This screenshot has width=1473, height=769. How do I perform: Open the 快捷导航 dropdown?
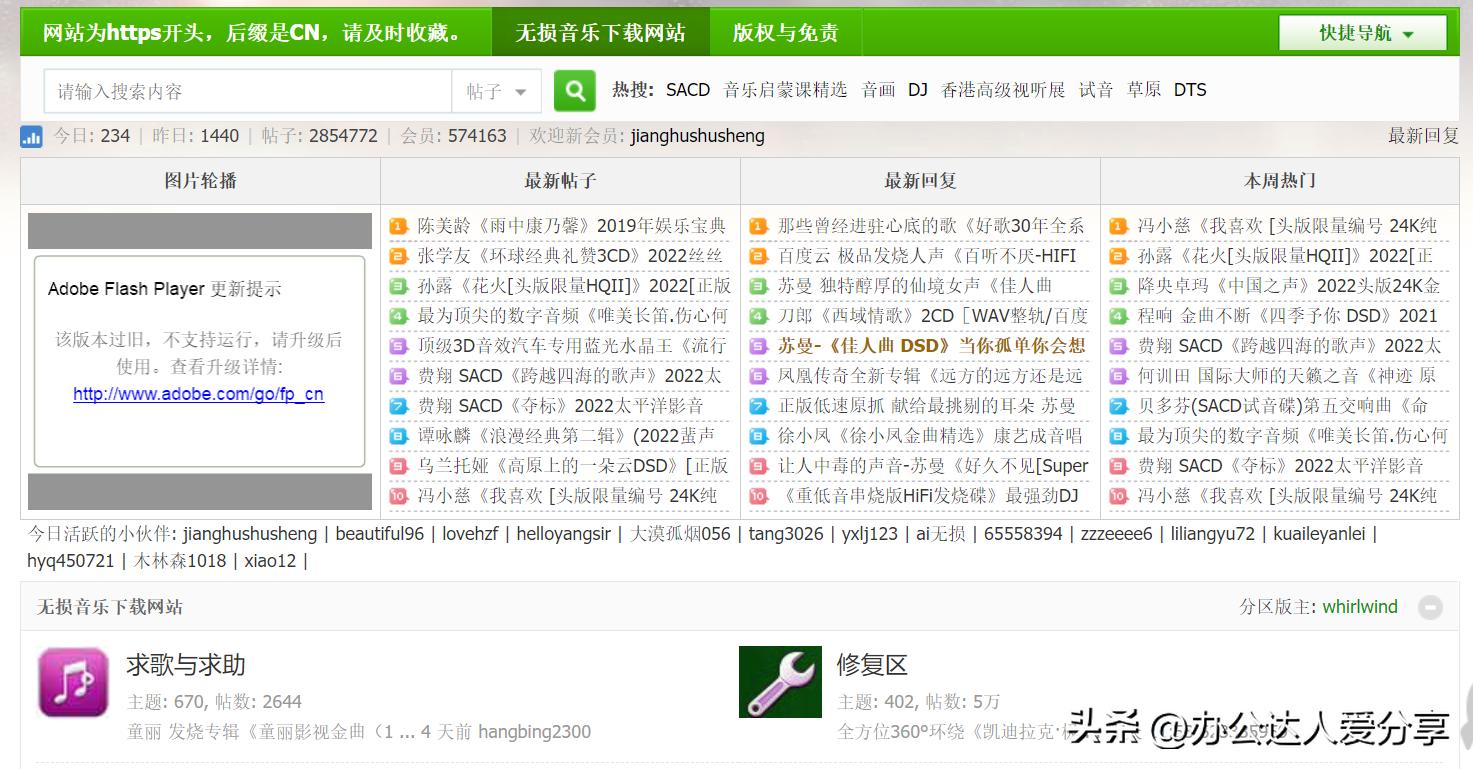pos(1362,31)
